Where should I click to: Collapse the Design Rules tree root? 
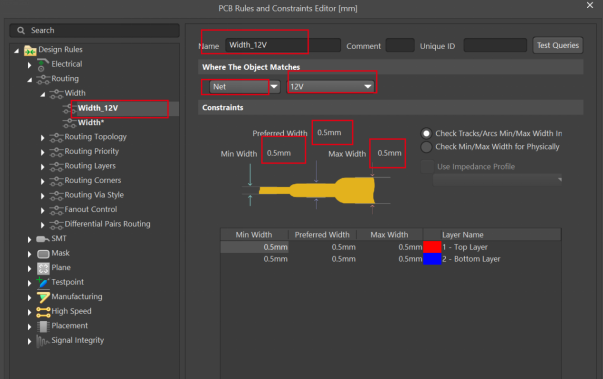pos(17,50)
